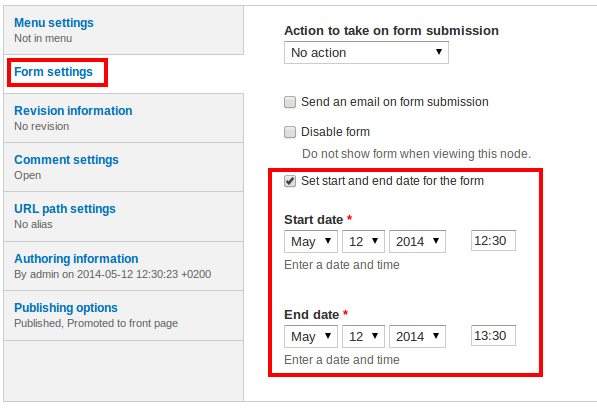Screen dimensions: 597x409
Task: Open the End date year dropdown
Action: pos(417,337)
